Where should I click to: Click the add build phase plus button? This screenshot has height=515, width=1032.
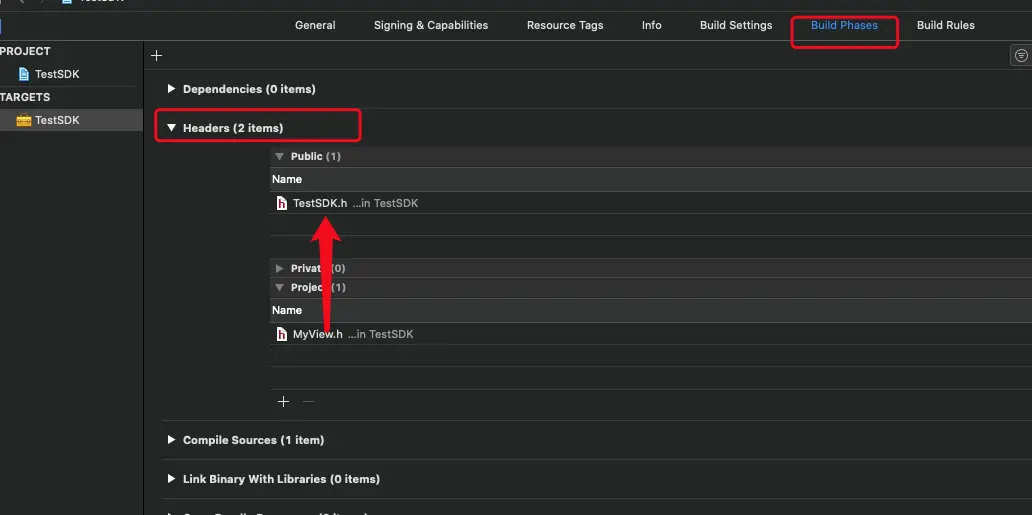click(x=157, y=56)
